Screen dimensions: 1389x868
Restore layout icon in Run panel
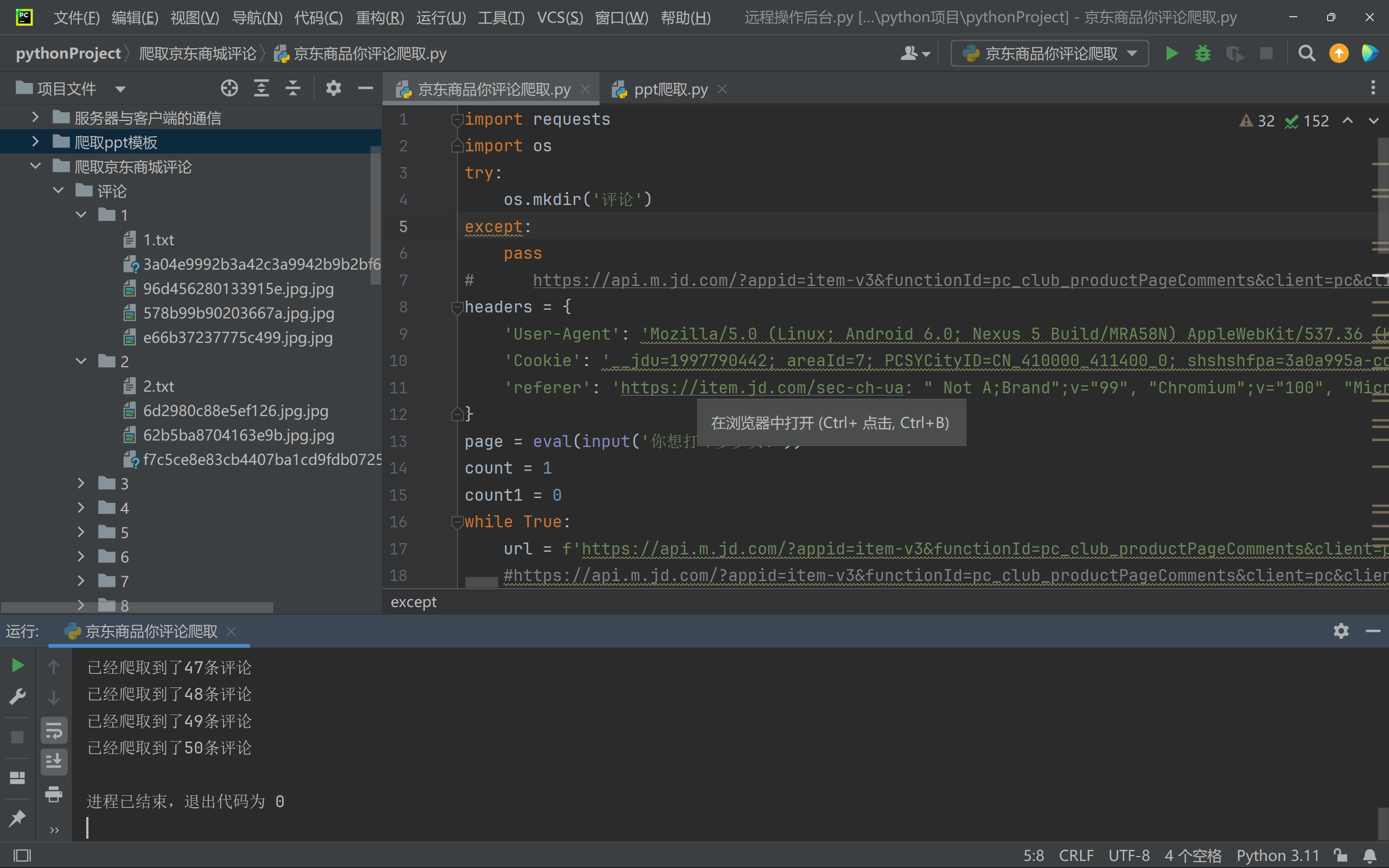18,778
